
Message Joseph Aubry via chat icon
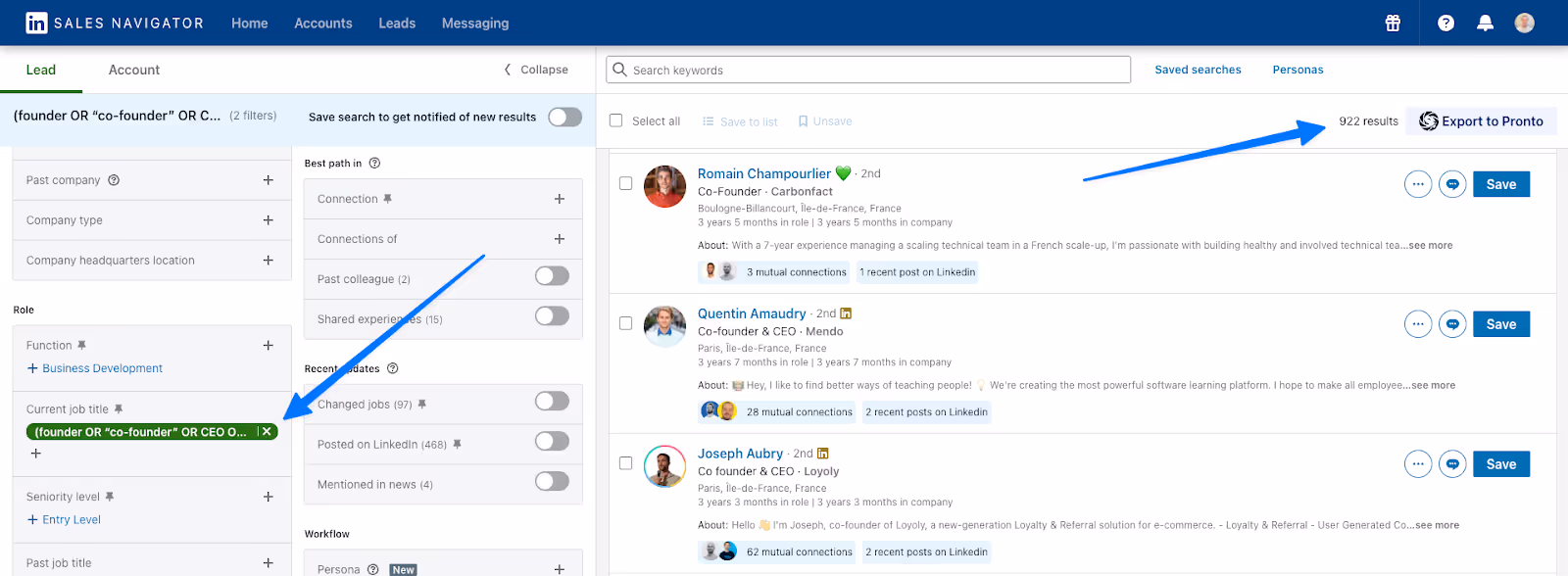coord(1452,464)
